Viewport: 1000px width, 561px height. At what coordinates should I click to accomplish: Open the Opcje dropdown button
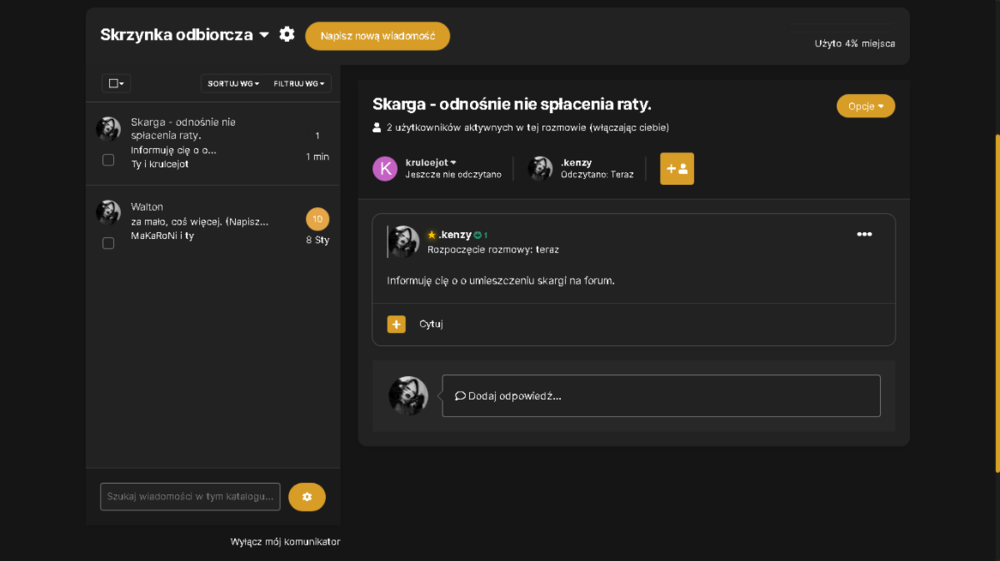click(865, 106)
